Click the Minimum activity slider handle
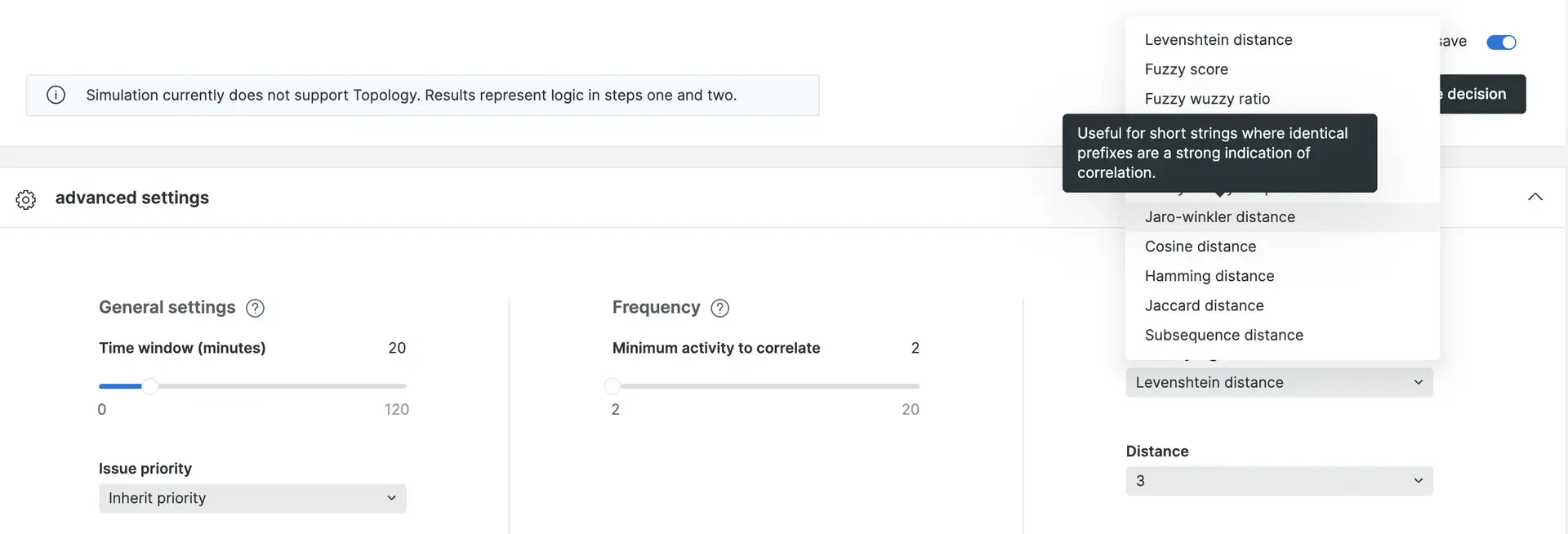Screen dimensions: 1568x534 coord(612,386)
